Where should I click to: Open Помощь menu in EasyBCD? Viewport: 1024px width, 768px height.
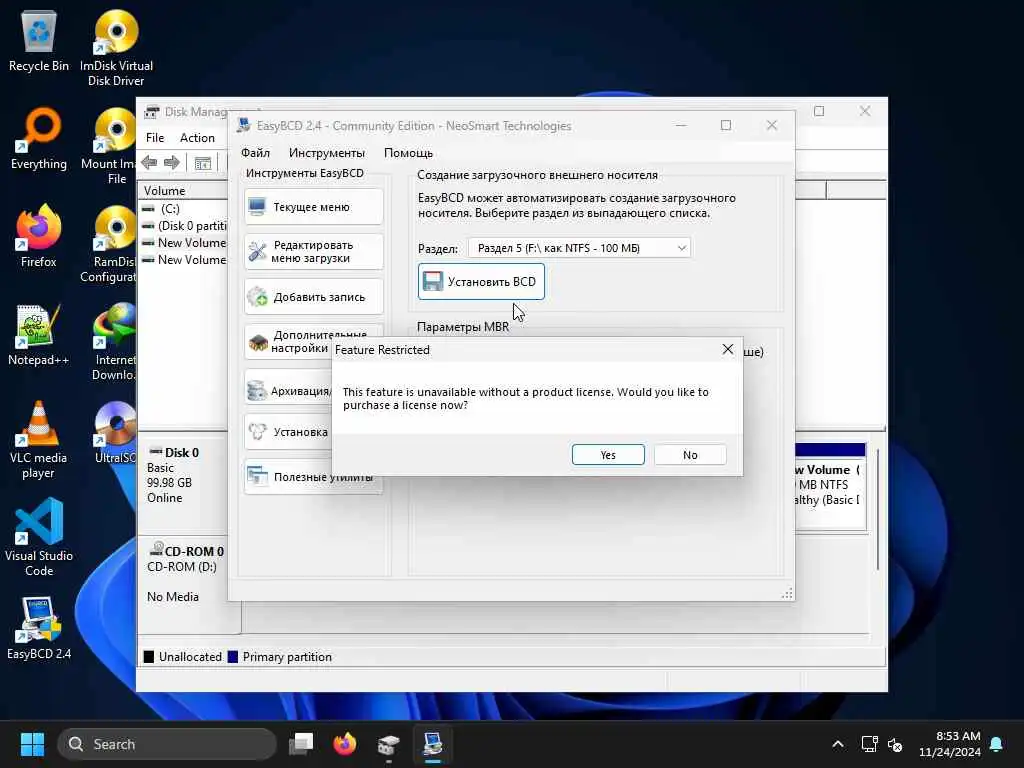point(408,153)
